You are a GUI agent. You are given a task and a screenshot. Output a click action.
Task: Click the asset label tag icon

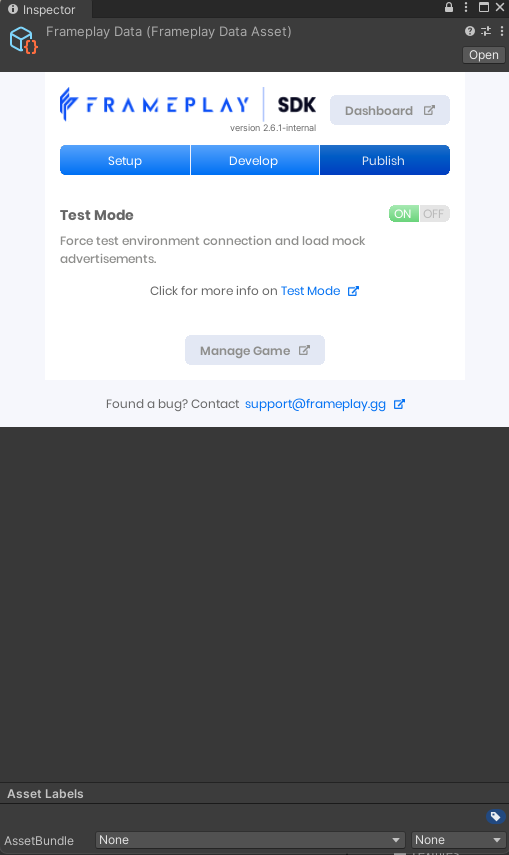495,816
